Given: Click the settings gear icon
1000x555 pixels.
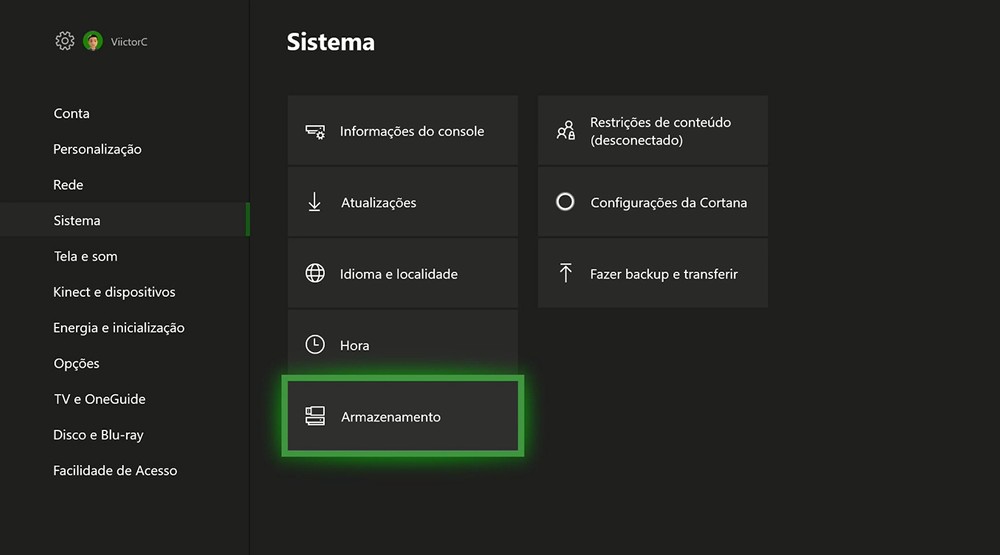Looking at the screenshot, I should pyautogui.click(x=65, y=41).
